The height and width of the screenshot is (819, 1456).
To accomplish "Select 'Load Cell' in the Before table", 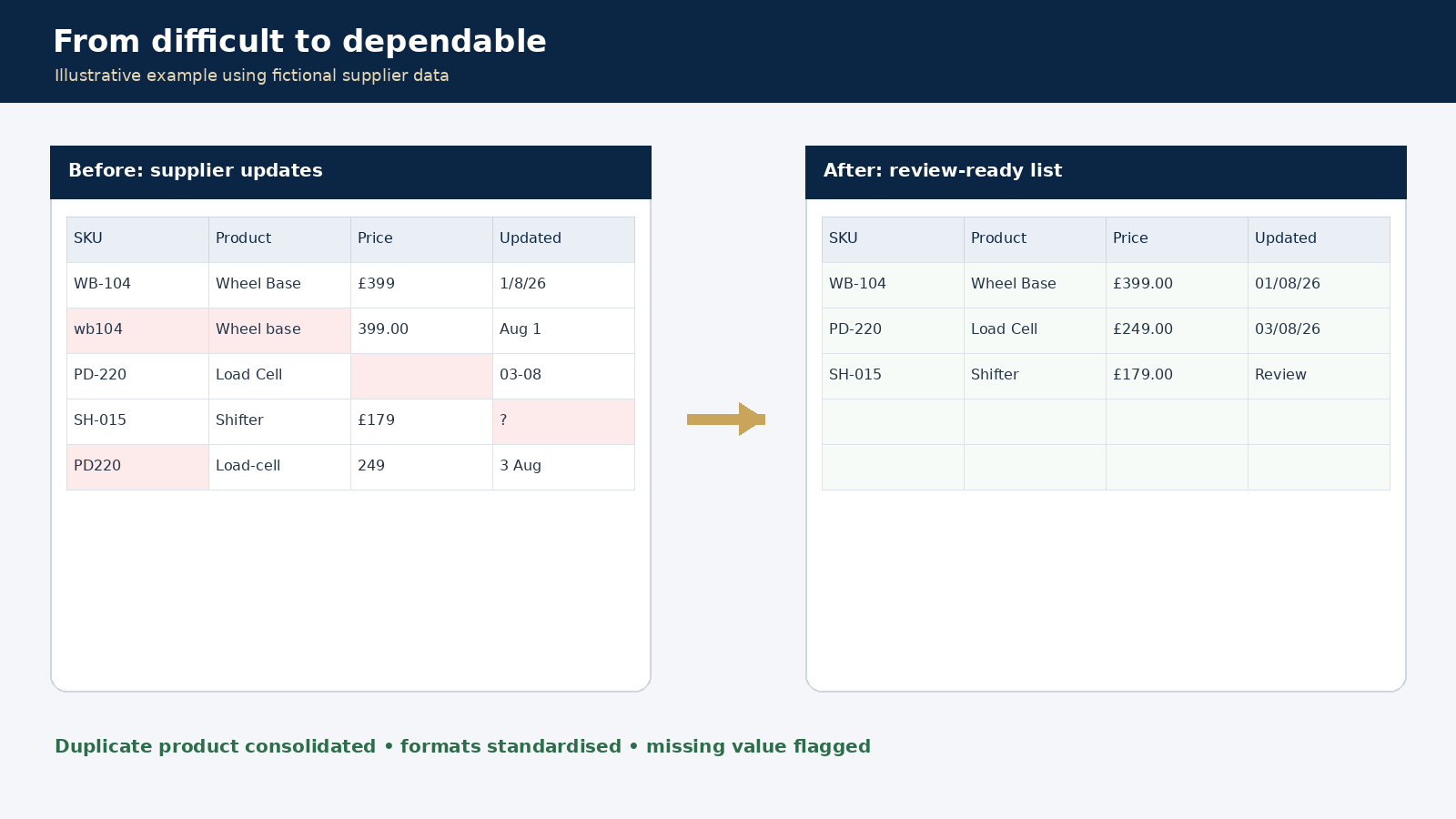I will (x=279, y=376).
